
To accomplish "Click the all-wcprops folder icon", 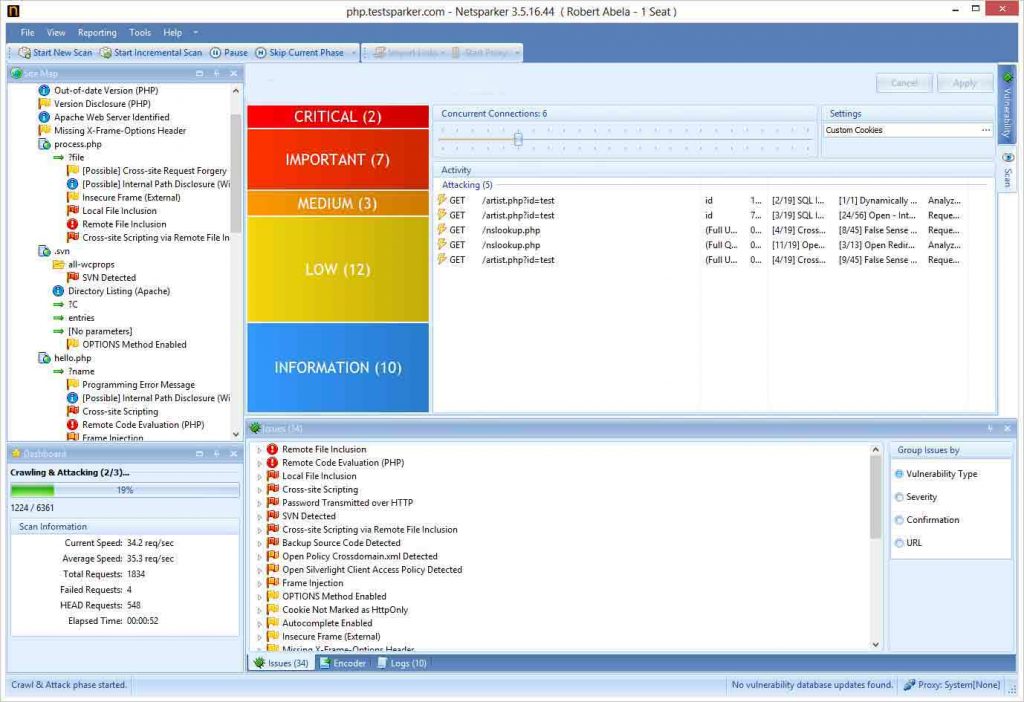I will 58,264.
